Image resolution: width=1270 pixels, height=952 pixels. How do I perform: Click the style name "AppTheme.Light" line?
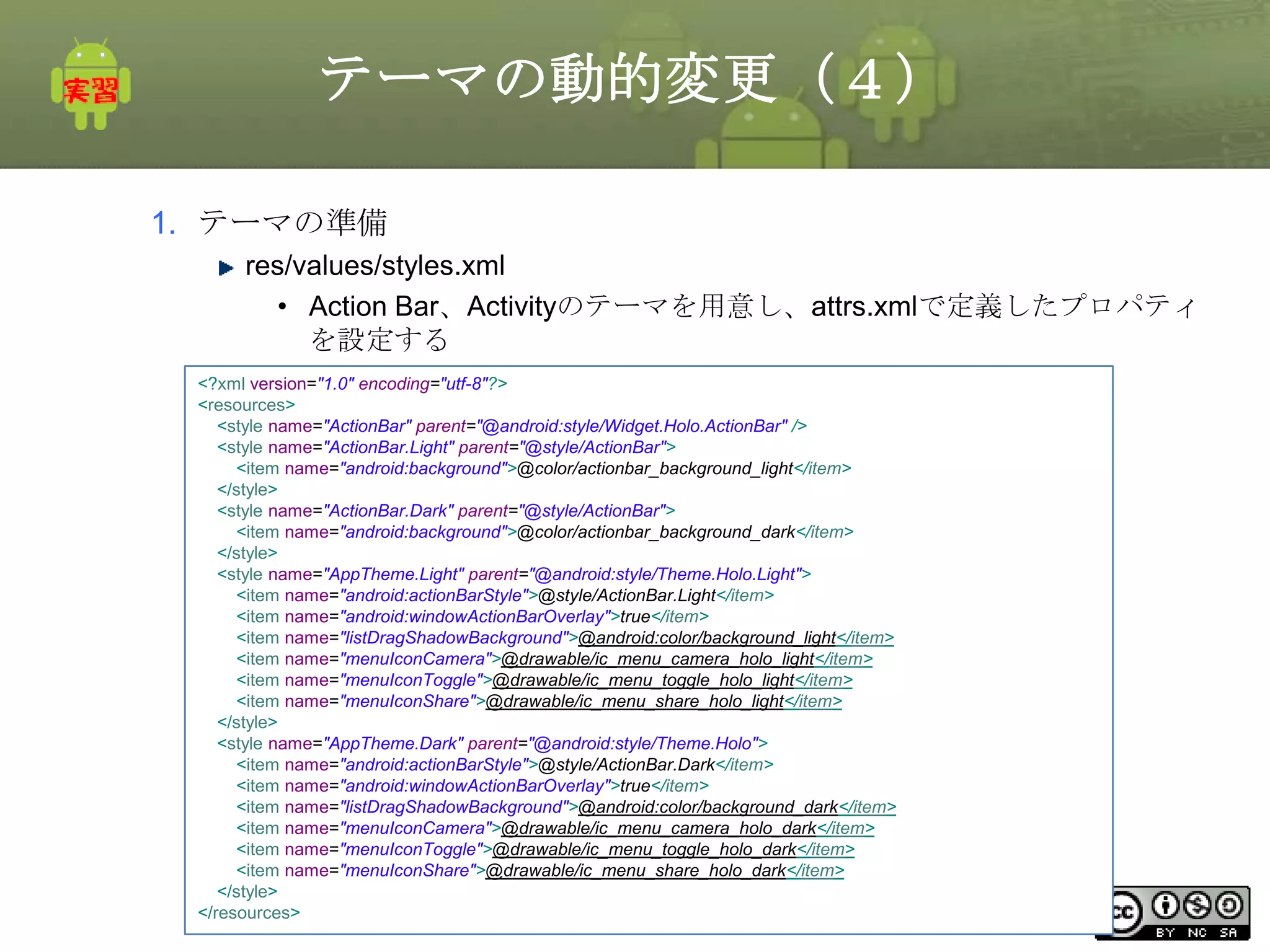[514, 575]
